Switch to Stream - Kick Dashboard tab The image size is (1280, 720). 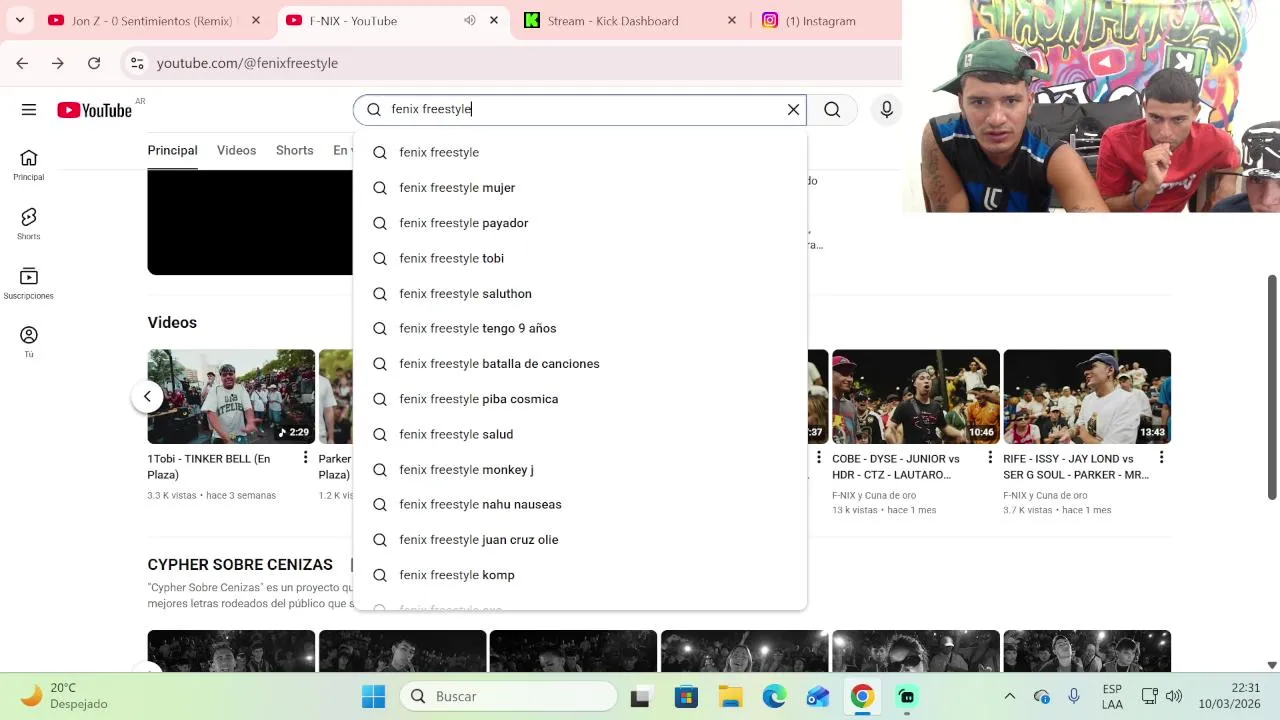click(x=612, y=20)
